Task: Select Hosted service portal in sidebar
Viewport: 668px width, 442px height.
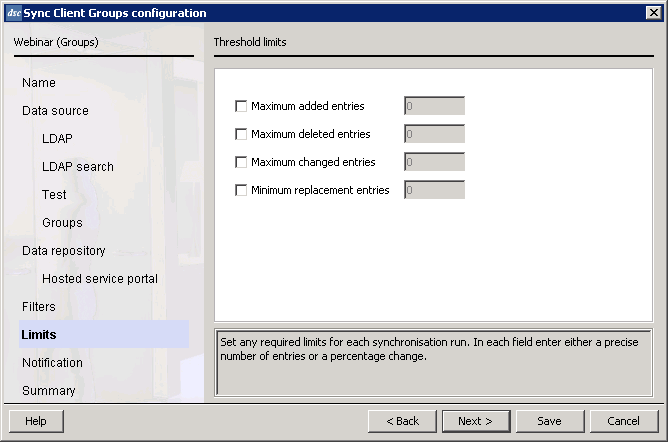Action: (100, 278)
